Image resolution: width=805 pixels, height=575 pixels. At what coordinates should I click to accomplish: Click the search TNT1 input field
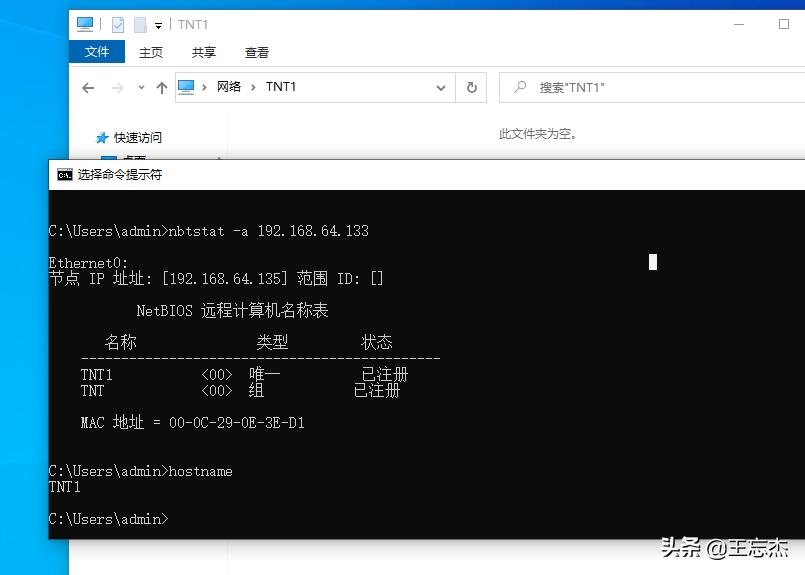point(652,88)
